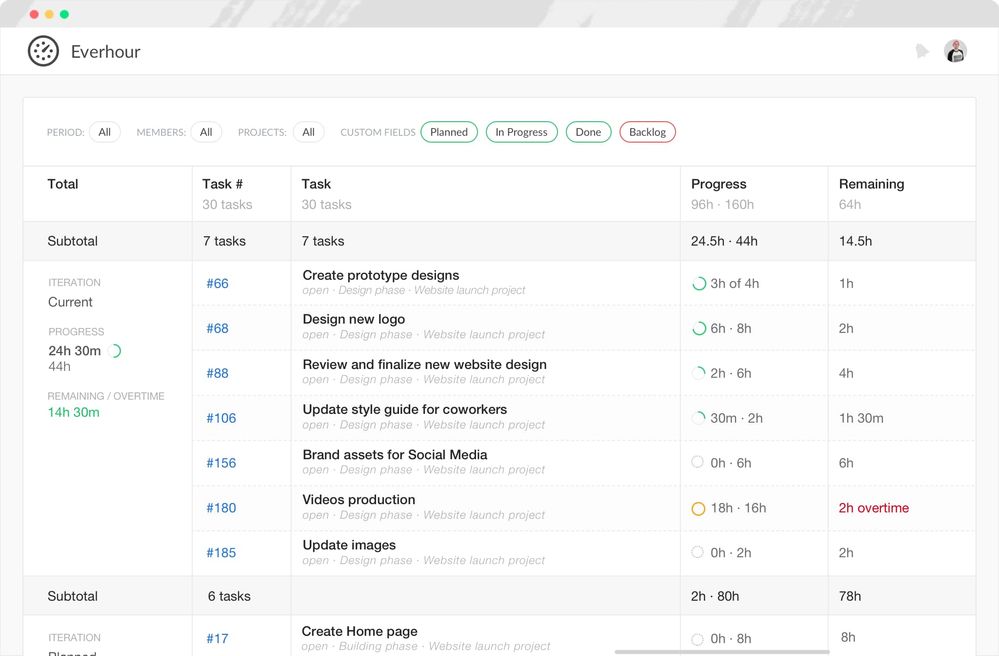This screenshot has height=656, width=999.
Task: Select Update images task title
Action: tap(349, 545)
